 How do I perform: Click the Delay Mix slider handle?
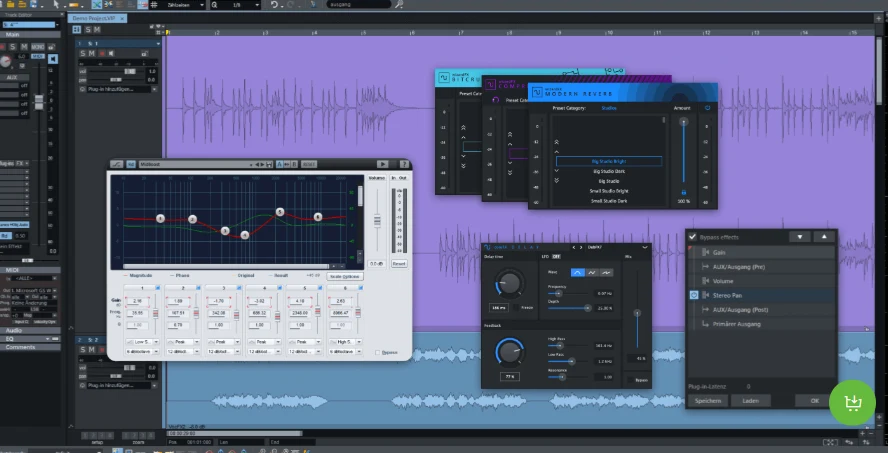pos(637,313)
